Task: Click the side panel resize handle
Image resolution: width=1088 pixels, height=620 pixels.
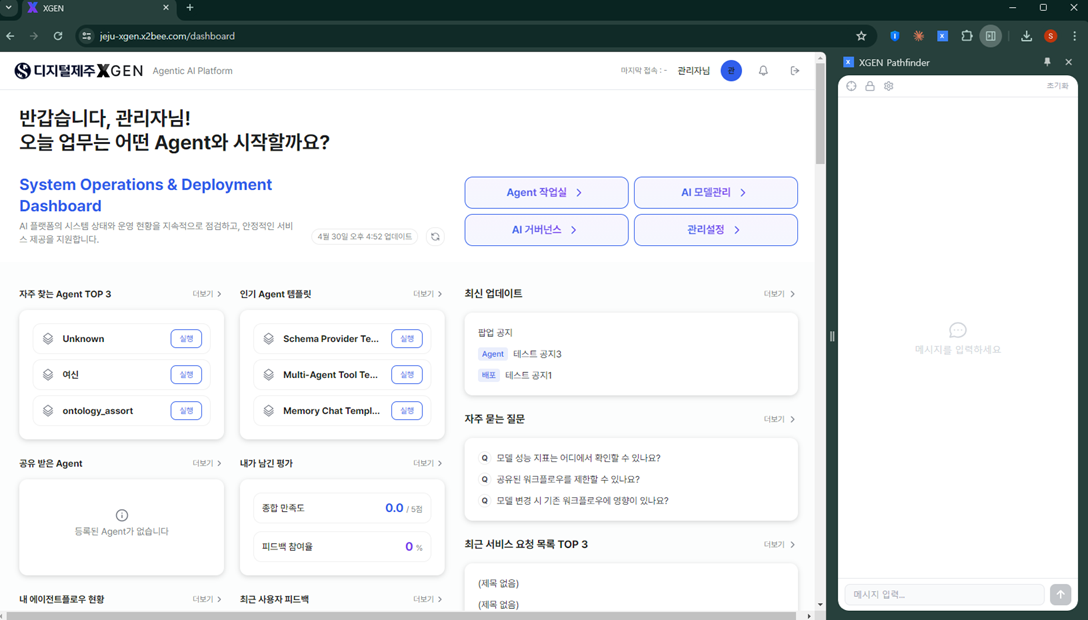Action: pyautogui.click(x=832, y=336)
